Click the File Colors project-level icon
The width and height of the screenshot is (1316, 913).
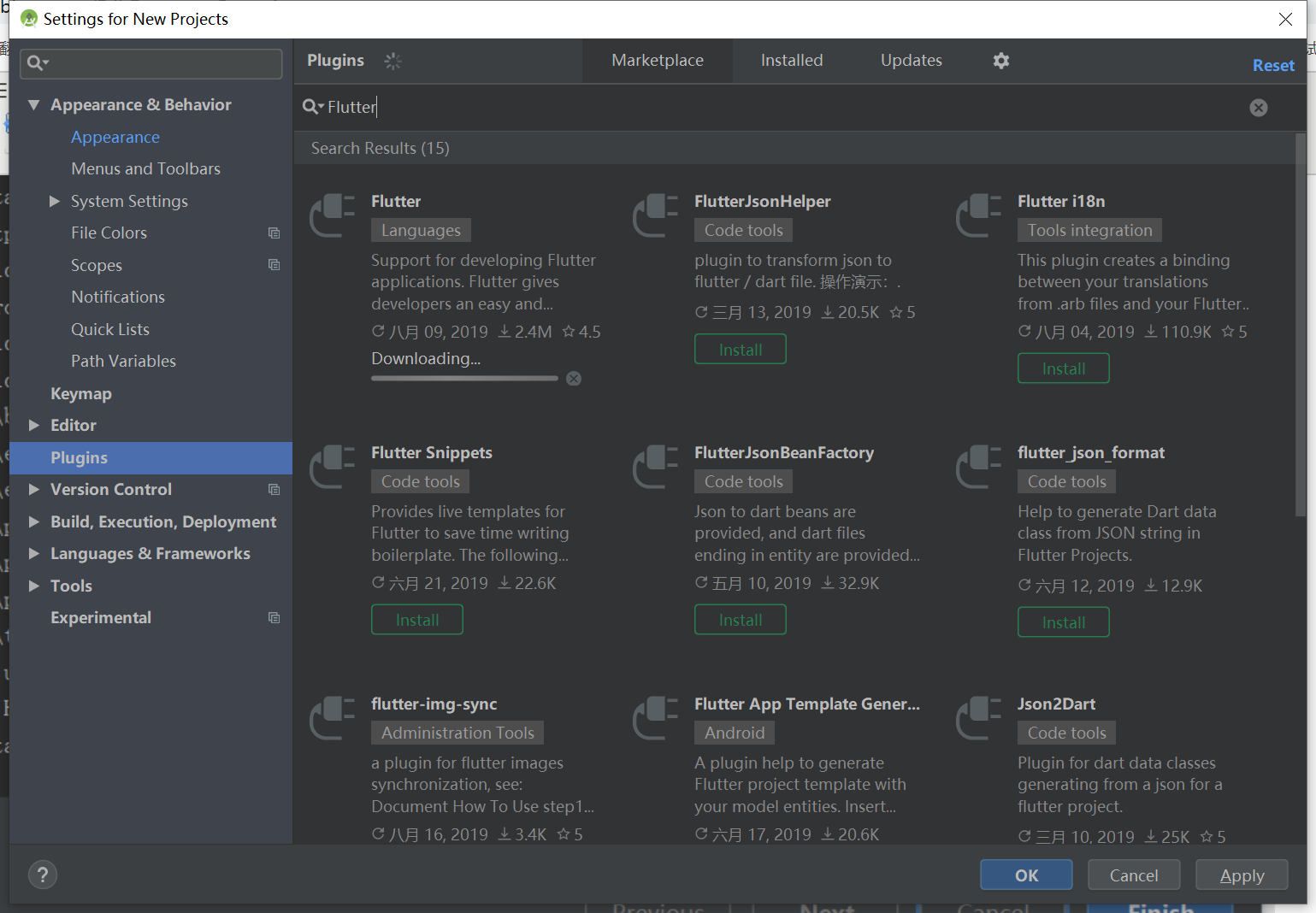coord(274,233)
